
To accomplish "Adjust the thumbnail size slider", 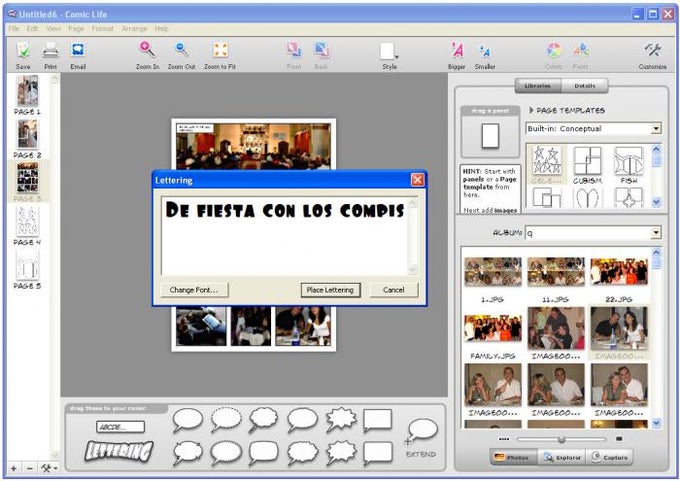I will click(561, 439).
